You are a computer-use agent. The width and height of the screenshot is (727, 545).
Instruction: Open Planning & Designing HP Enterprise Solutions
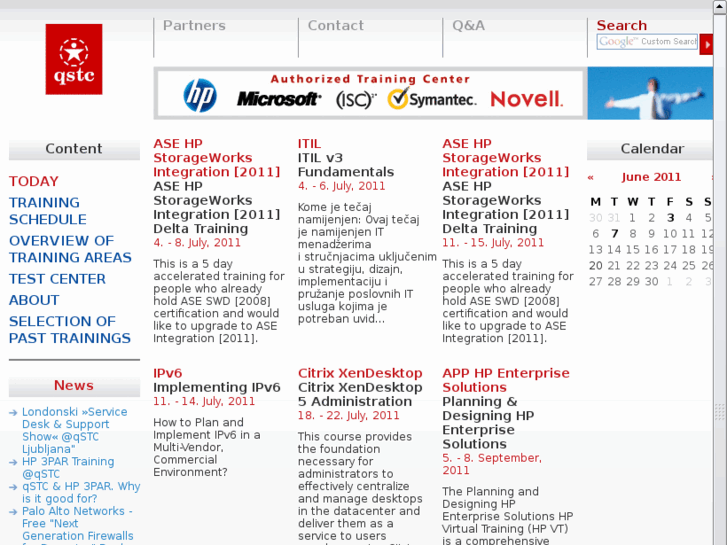tap(488, 423)
